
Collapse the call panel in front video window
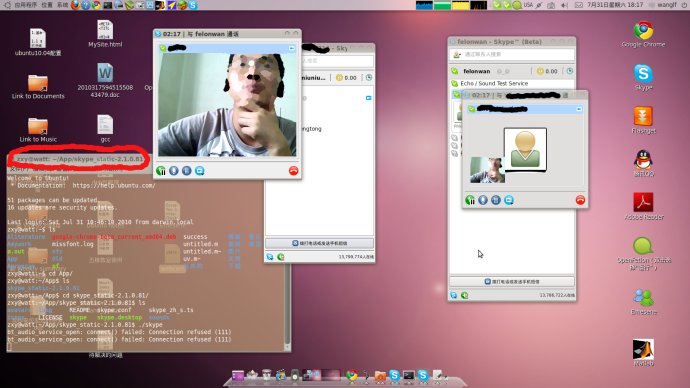pos(292,48)
